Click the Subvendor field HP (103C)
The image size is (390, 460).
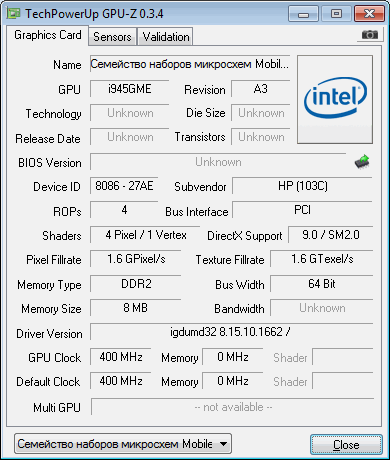(302, 186)
